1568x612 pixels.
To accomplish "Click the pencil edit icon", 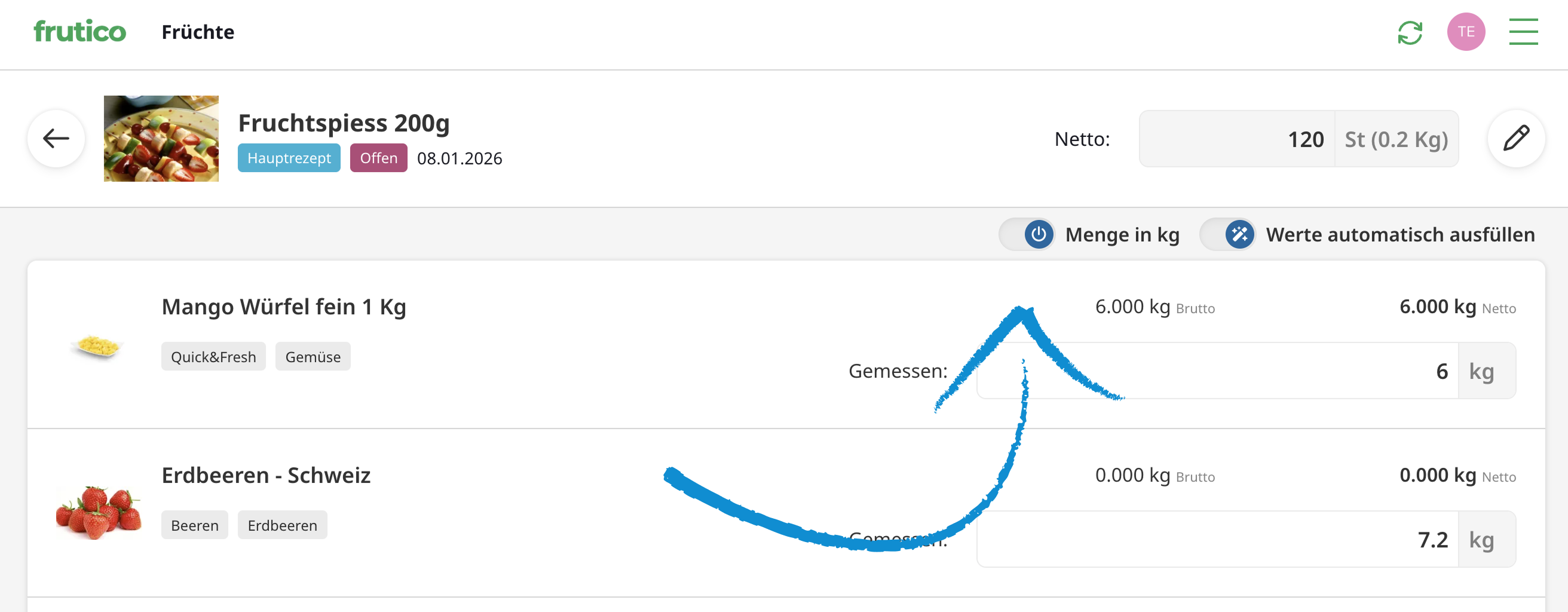I will pos(1515,139).
